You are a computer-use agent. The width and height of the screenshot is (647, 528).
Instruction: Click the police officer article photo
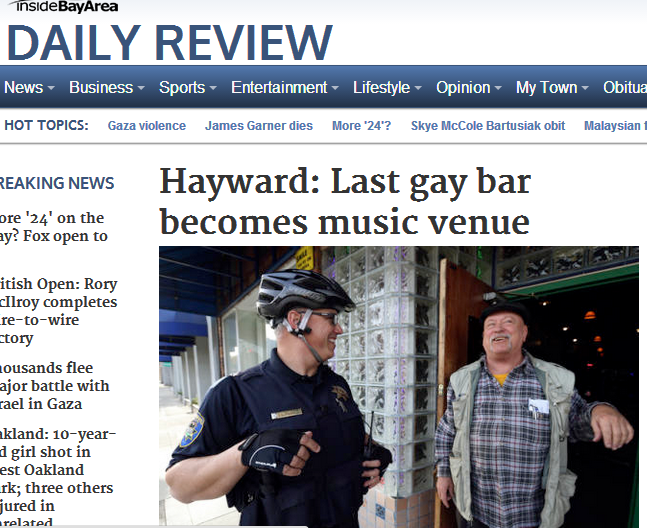pos(399,387)
